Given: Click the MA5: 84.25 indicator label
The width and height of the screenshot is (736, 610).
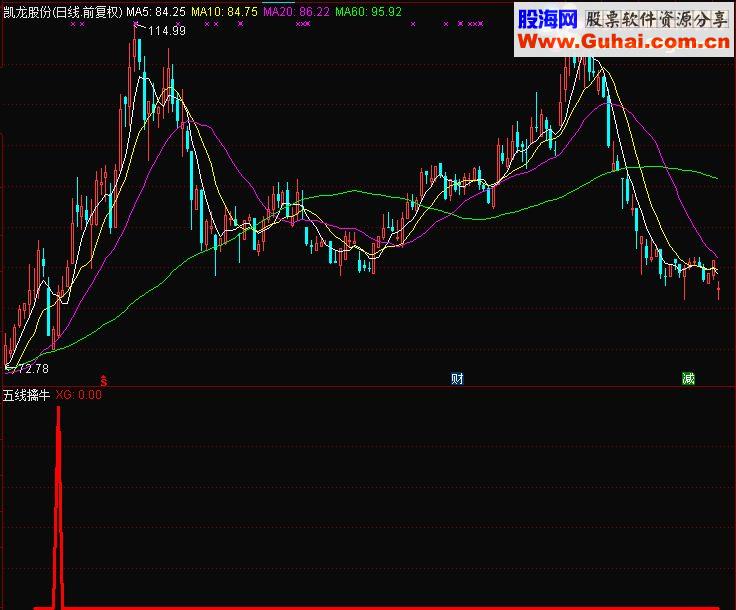Looking at the screenshot, I should 156,12.
